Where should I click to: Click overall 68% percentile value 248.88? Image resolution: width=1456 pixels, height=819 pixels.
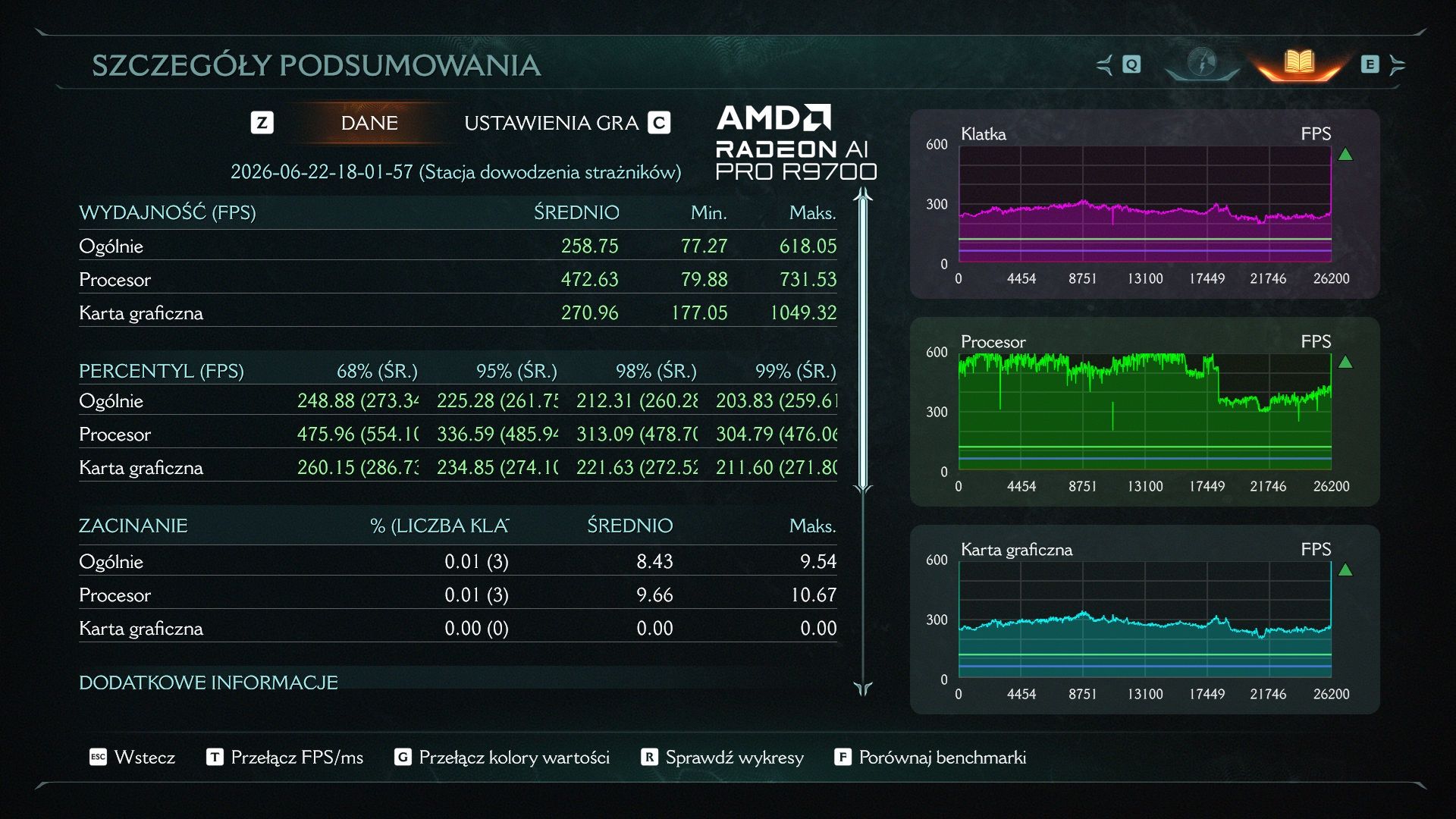[358, 401]
